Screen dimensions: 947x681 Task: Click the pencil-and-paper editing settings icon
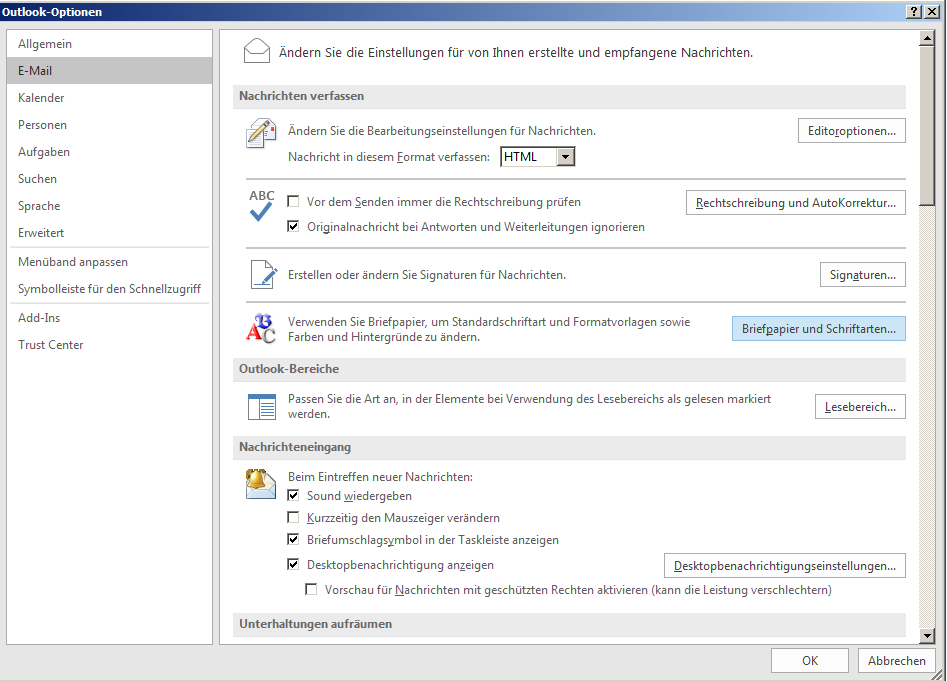tap(261, 133)
